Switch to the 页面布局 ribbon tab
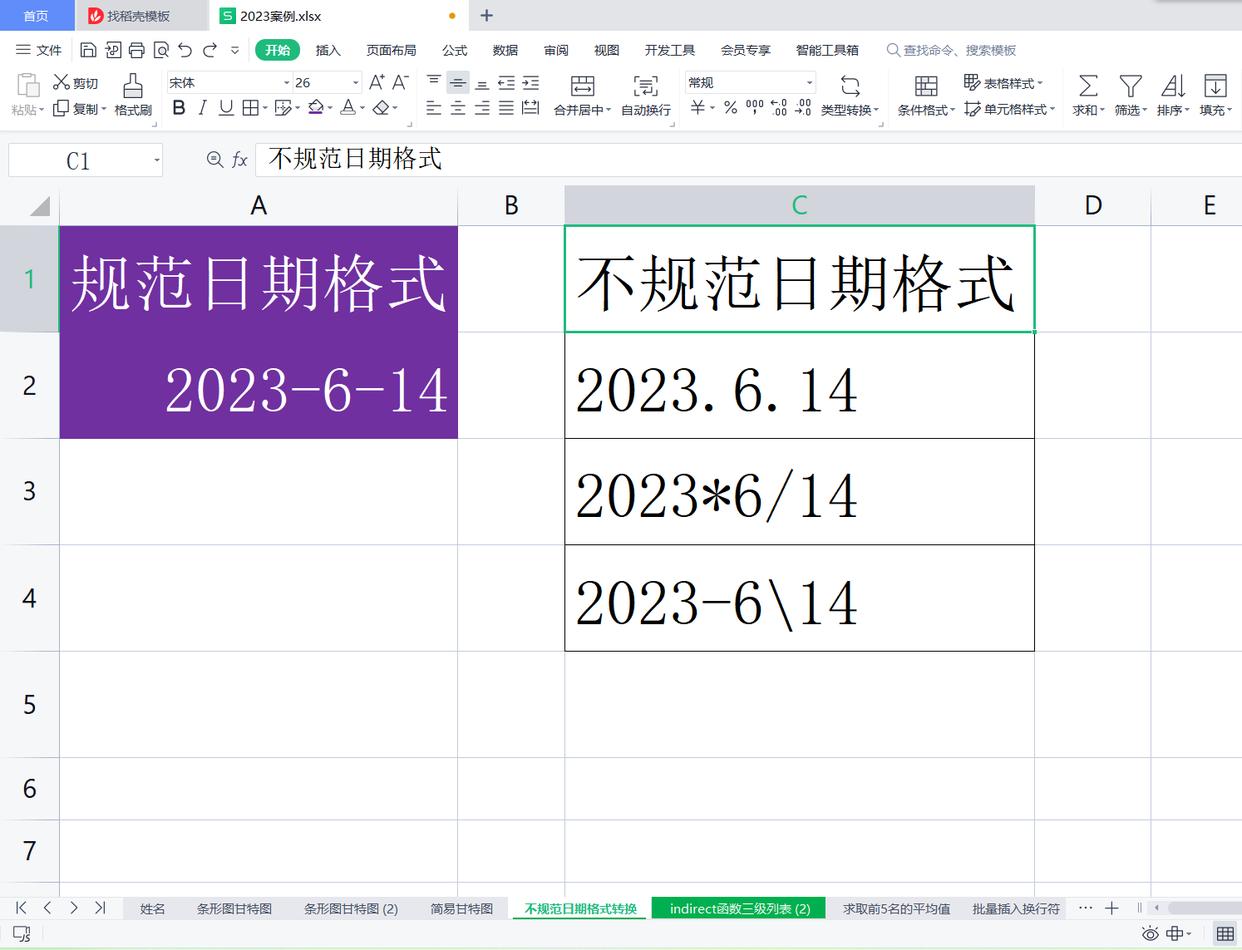Viewport: 1242px width, 950px height. pyautogui.click(x=391, y=50)
